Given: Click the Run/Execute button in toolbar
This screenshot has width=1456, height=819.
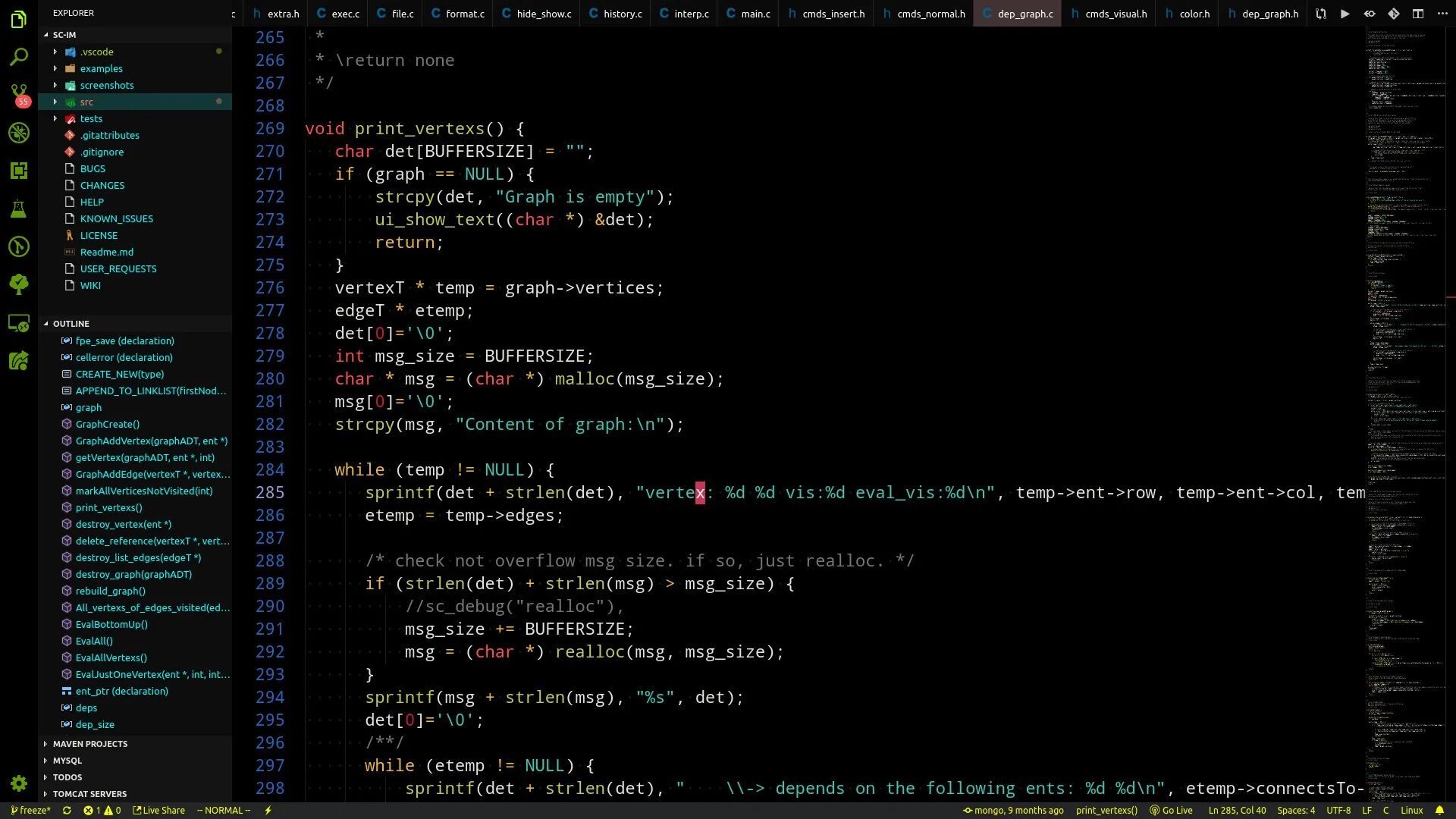Looking at the screenshot, I should point(1345,13).
